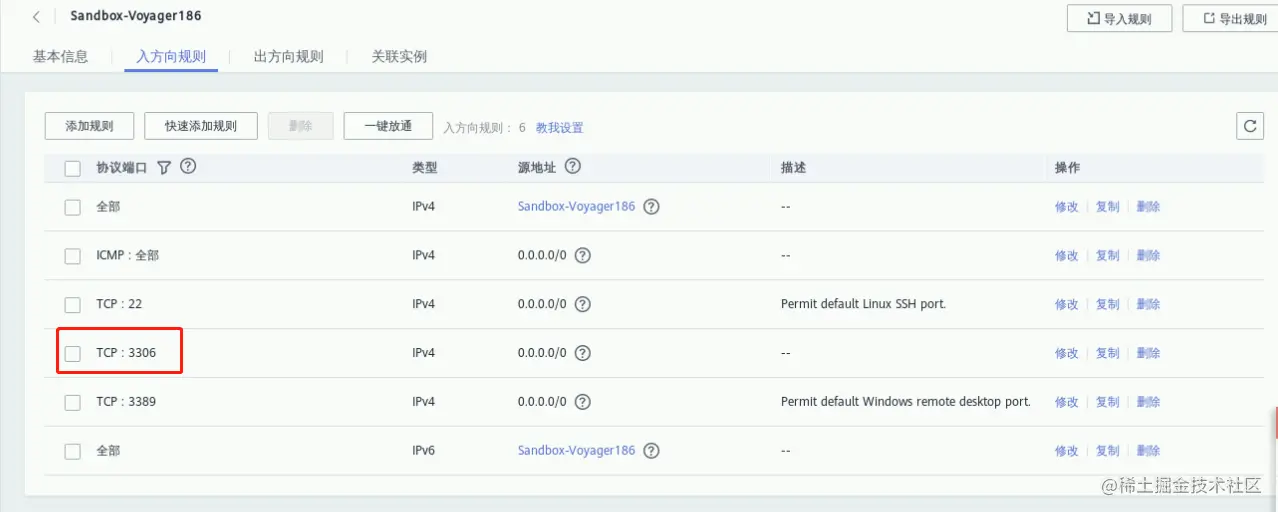Select the TCP : 3306 rule checkbox
Viewport: 1278px width, 512px height.
(x=72, y=353)
